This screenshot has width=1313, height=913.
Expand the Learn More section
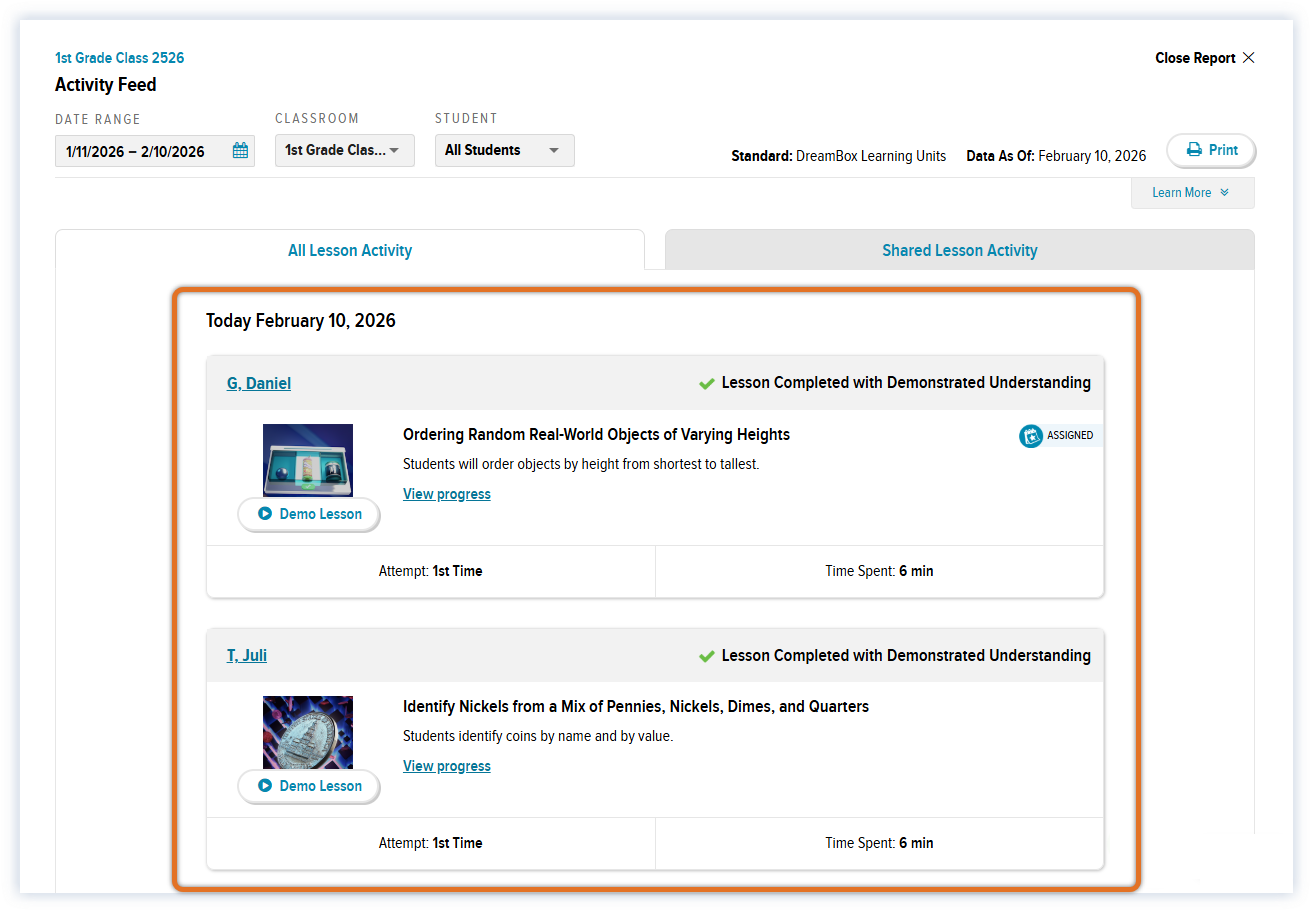coord(1191,193)
